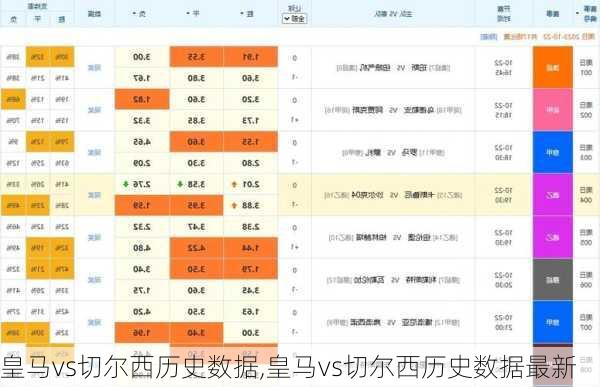The width and height of the screenshot is (600, 387).
Task: Select the 2.38 win odds in match 005
Action: 251,227
